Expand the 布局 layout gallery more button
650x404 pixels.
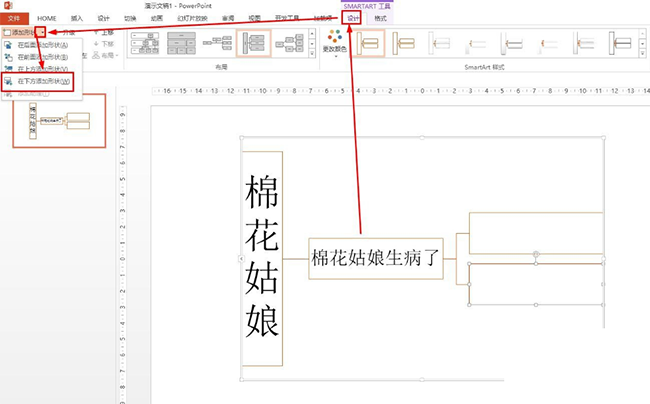[x=312, y=53]
